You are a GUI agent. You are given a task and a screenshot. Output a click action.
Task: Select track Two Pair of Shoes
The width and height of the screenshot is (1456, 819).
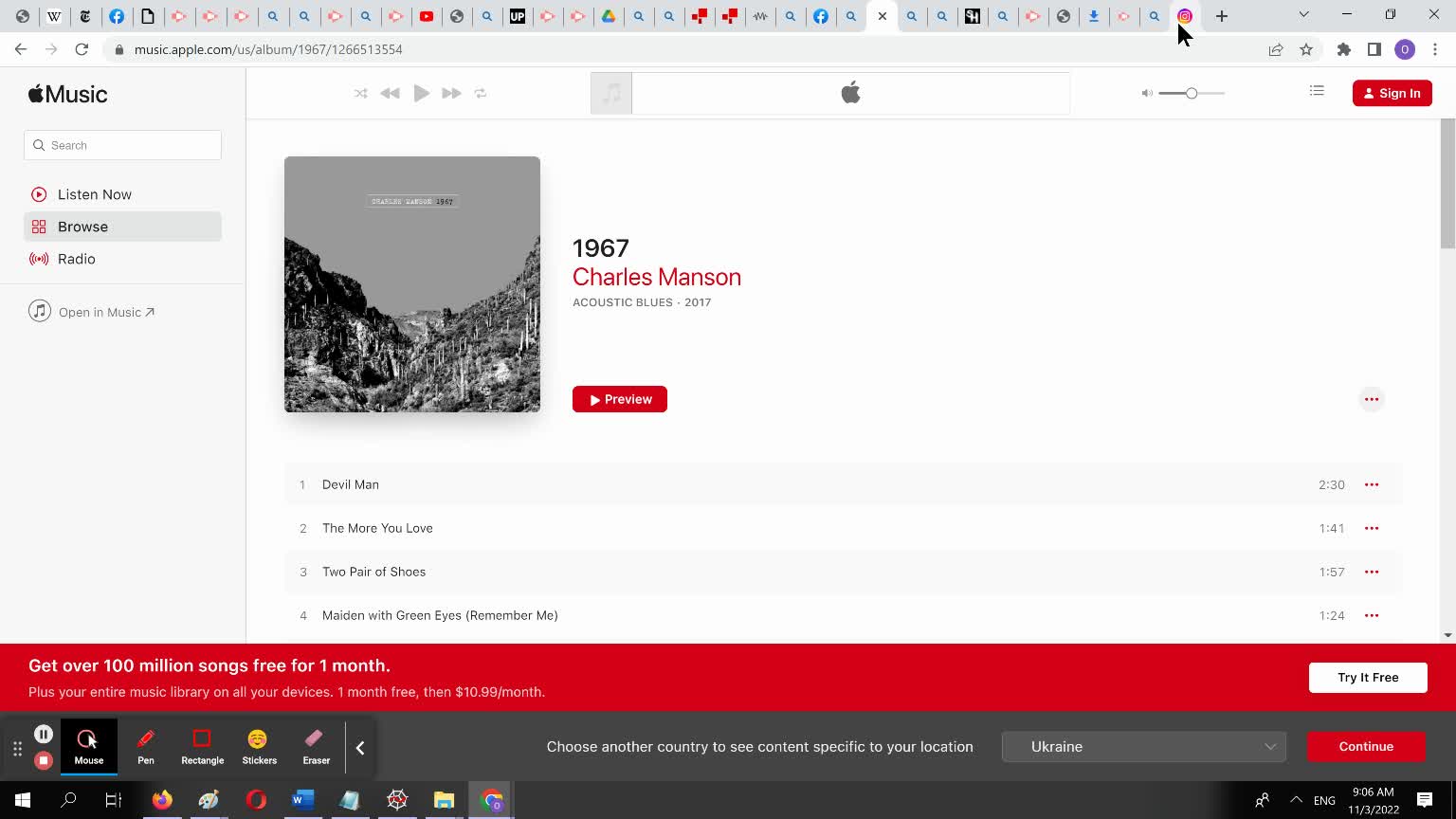pyautogui.click(x=843, y=572)
